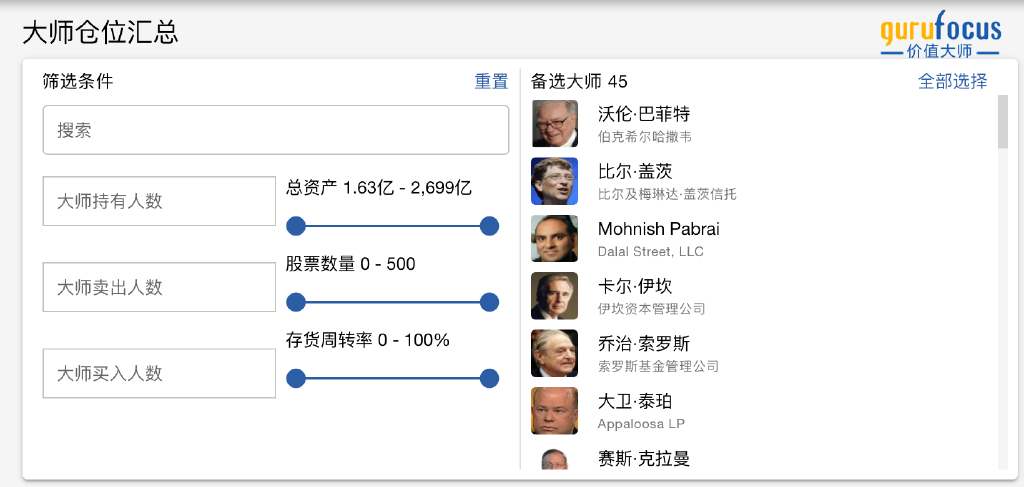1024x487 pixels.
Task: Click the guru list scrollbar thumb
Action: [x=1003, y=122]
